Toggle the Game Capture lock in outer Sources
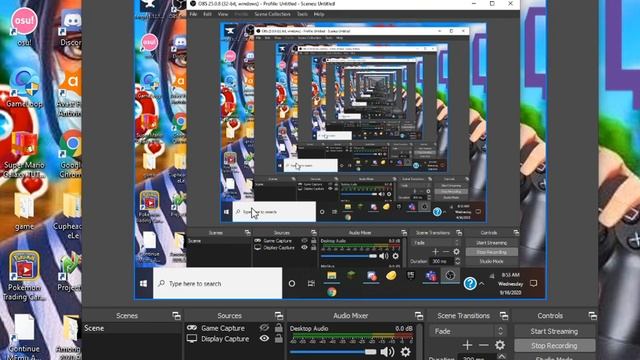The width and height of the screenshot is (640, 360). (x=278, y=327)
